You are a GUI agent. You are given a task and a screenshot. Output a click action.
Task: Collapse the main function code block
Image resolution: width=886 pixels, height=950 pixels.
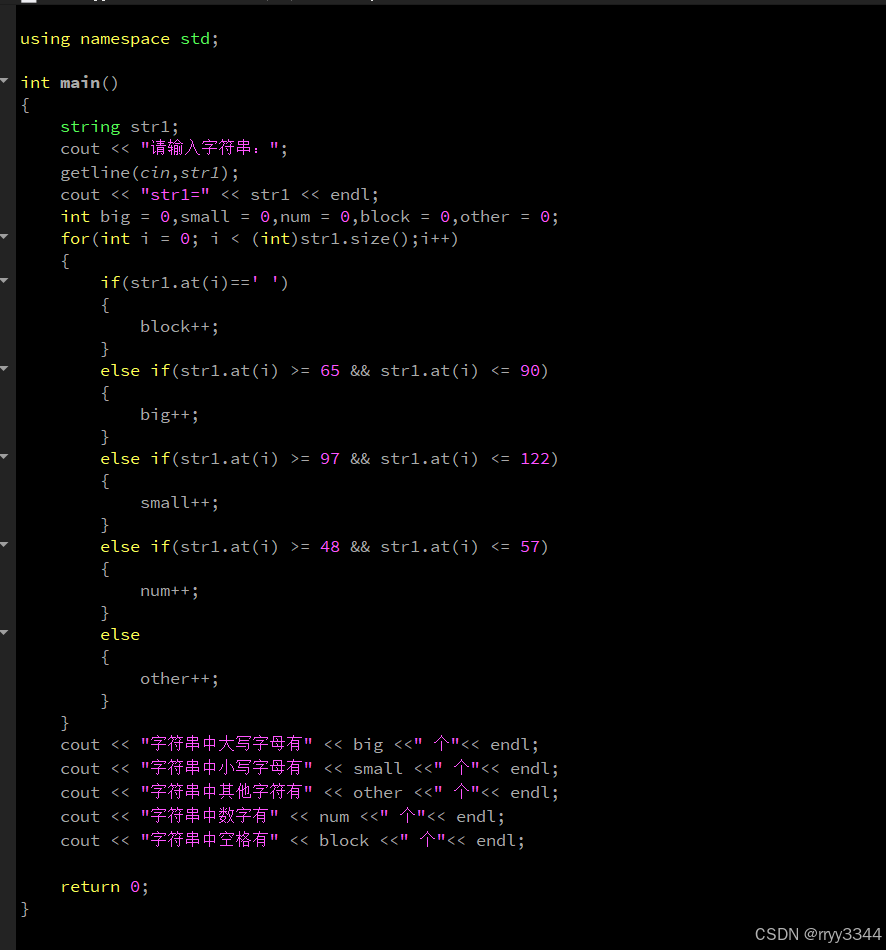5,82
